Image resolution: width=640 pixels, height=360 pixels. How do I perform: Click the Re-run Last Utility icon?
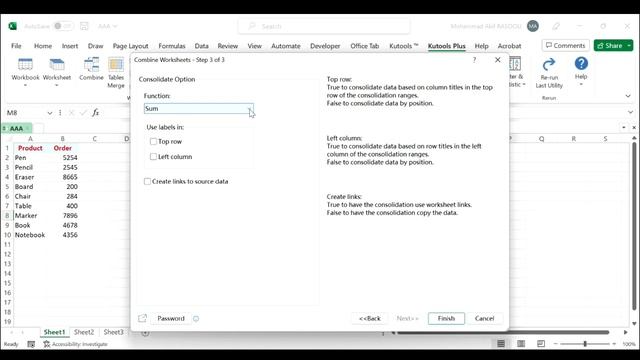pyautogui.click(x=549, y=64)
